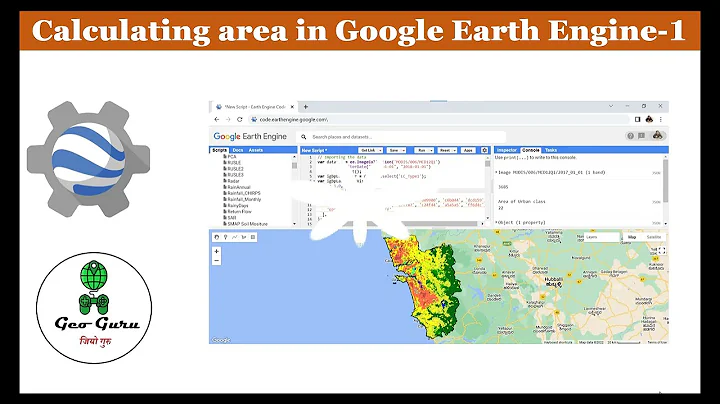Image resolution: width=720 pixels, height=404 pixels.
Task: Open the tab search chevron in title bar
Action: [611, 106]
